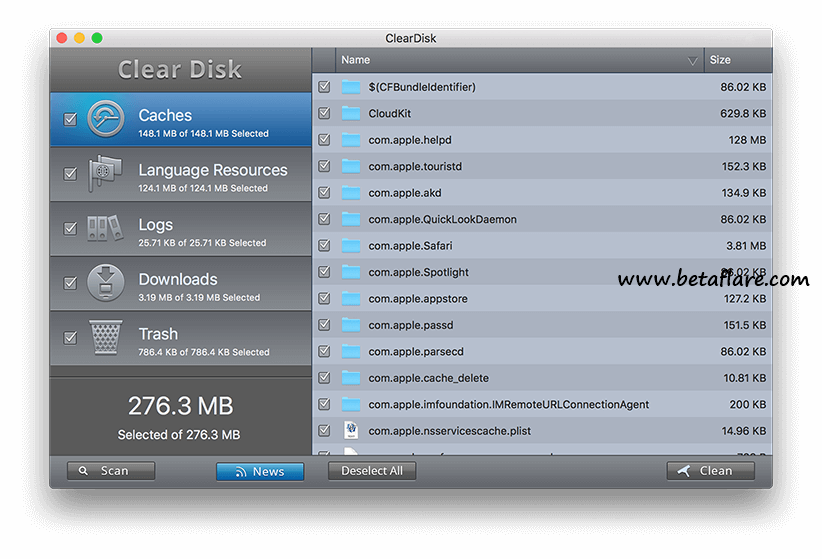The width and height of the screenshot is (822, 559).
Task: Click the Logs binders icon
Action: pos(106,229)
